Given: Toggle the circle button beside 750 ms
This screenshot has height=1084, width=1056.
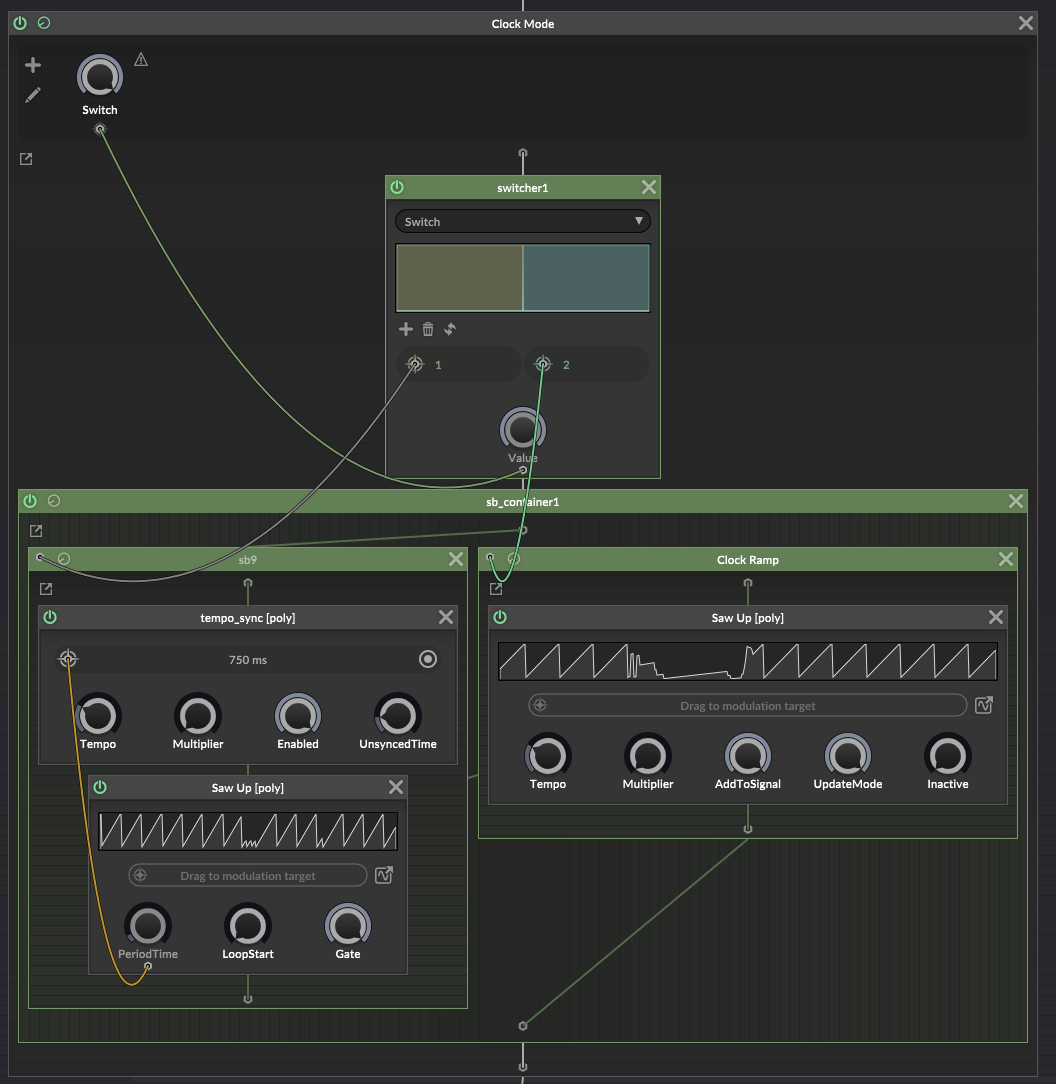Looking at the screenshot, I should [x=428, y=659].
